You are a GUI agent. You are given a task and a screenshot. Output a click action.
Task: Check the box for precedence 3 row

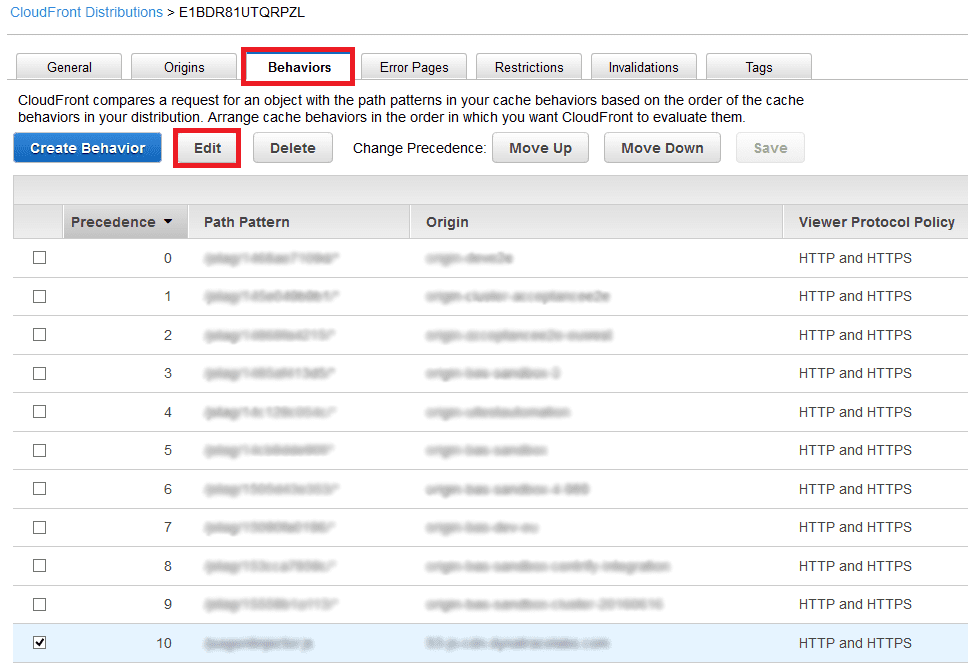click(x=40, y=374)
